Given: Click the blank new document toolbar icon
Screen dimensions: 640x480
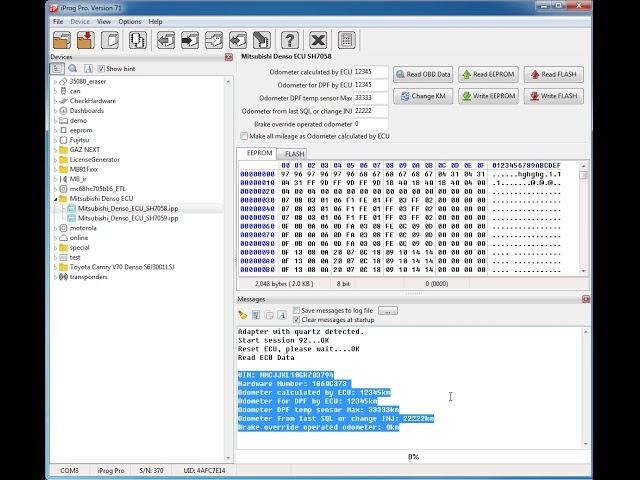Looking at the screenshot, I should click(x=110, y=40).
